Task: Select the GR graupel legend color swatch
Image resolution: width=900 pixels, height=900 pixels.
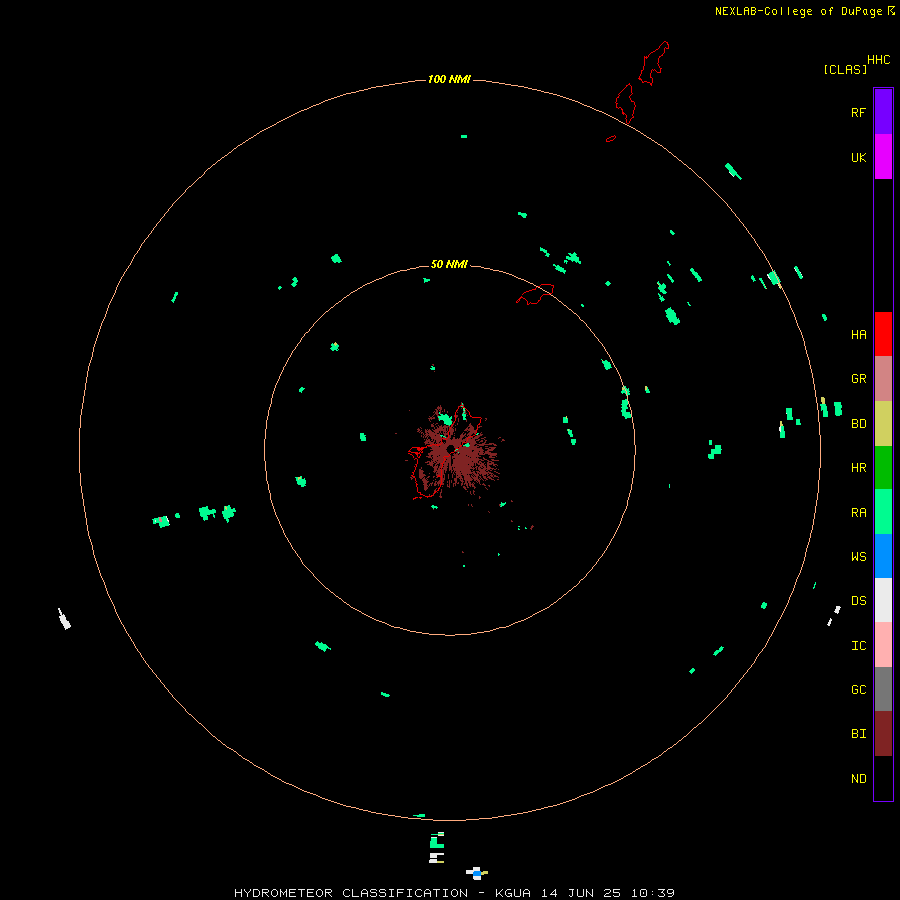Action: [x=883, y=379]
